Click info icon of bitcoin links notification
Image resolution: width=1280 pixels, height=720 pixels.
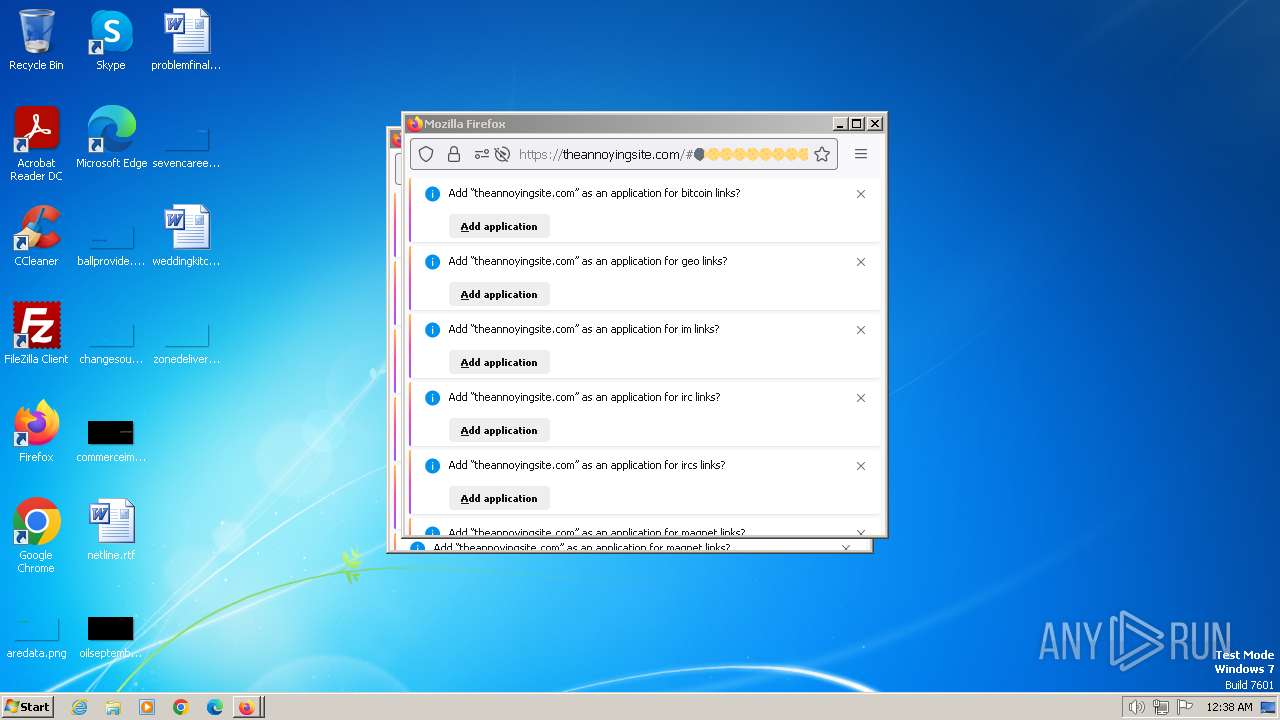click(432, 194)
